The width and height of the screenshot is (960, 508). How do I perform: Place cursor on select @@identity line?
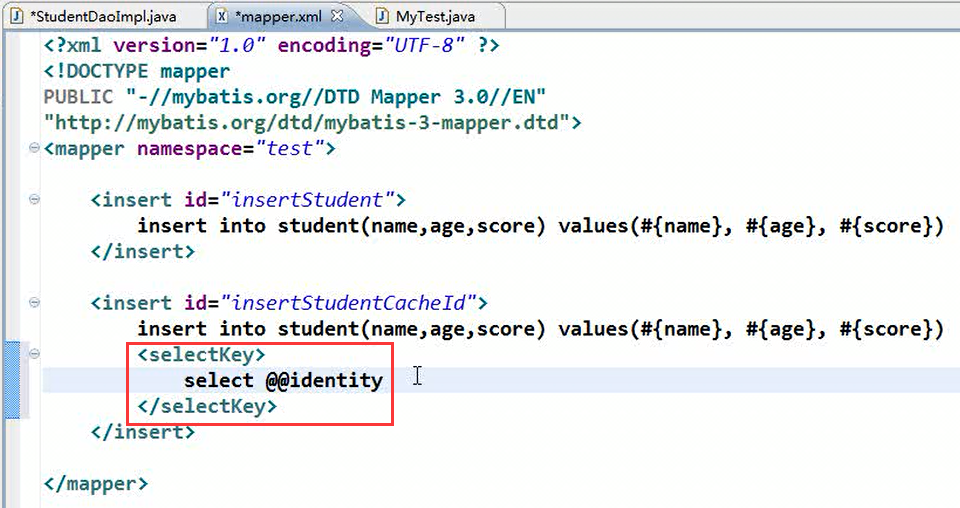pyautogui.click(x=283, y=380)
